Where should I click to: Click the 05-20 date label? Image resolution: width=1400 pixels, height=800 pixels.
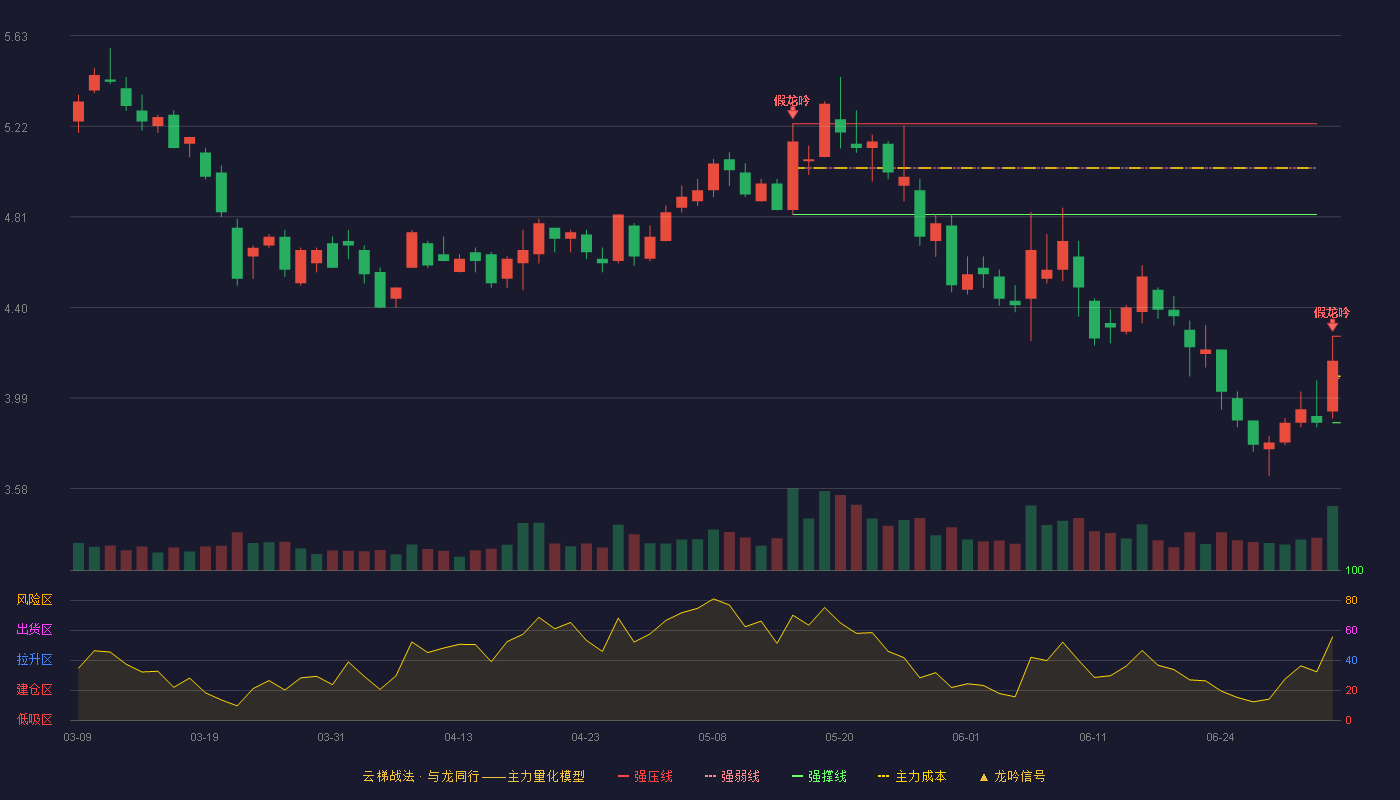click(839, 737)
